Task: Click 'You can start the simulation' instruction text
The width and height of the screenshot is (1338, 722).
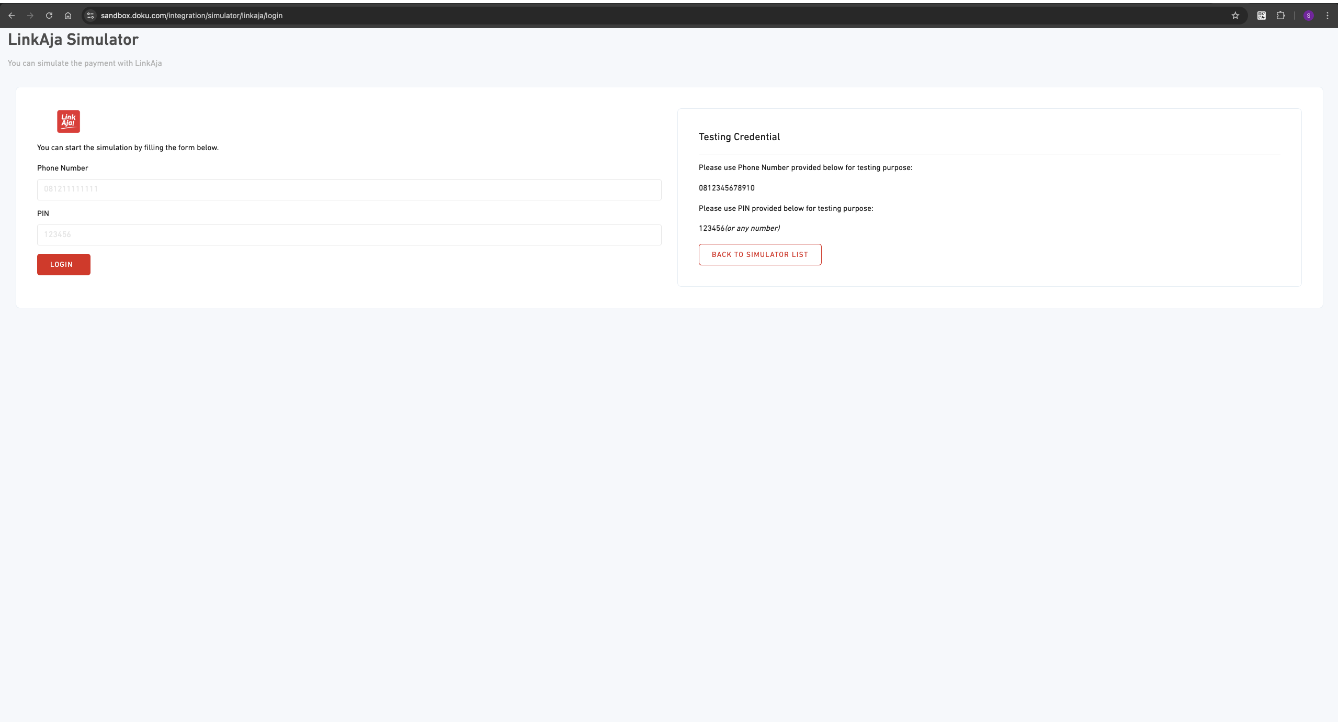Action: pyautogui.click(x=128, y=148)
